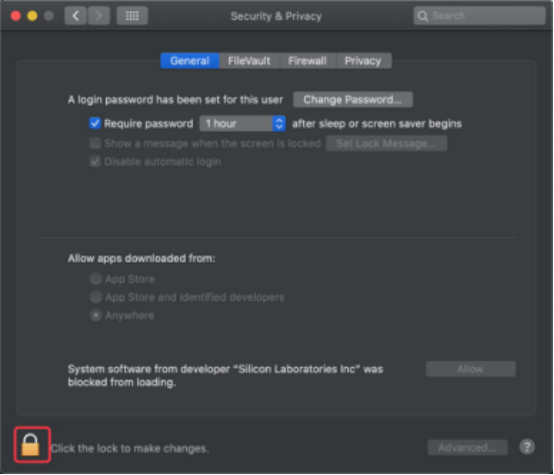Viewport: 554px width, 475px height.
Task: Allow the blocked Silicon Laboratories software
Action: pyautogui.click(x=470, y=369)
